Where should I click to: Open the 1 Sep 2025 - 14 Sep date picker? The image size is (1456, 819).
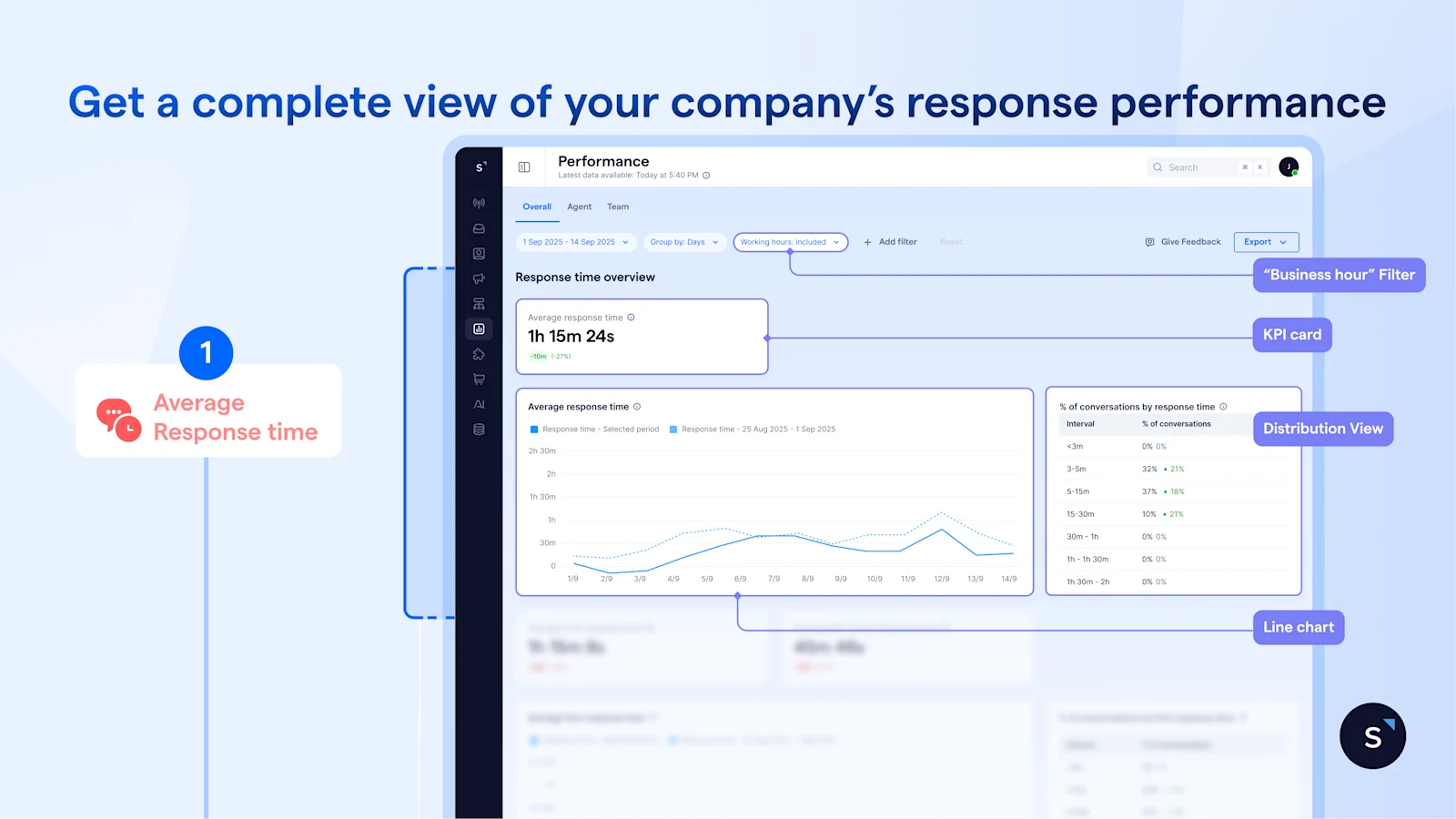coord(575,241)
